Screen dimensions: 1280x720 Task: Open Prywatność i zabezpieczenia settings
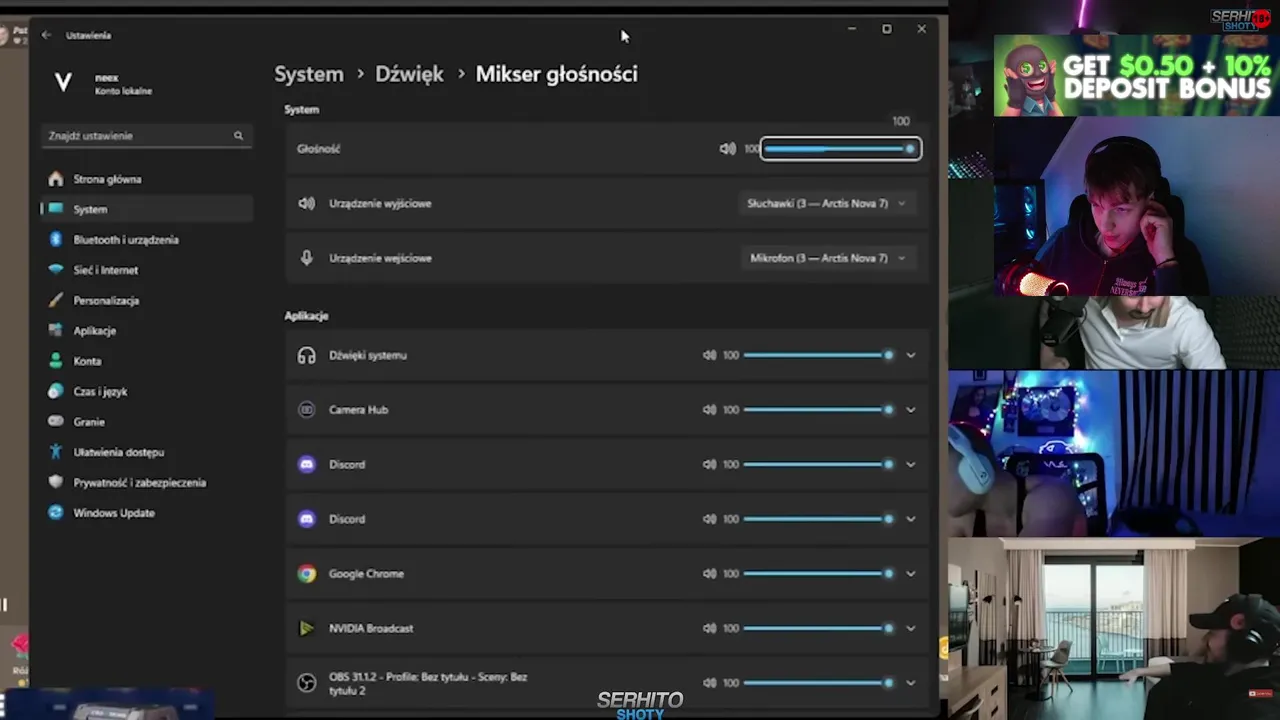point(147,483)
